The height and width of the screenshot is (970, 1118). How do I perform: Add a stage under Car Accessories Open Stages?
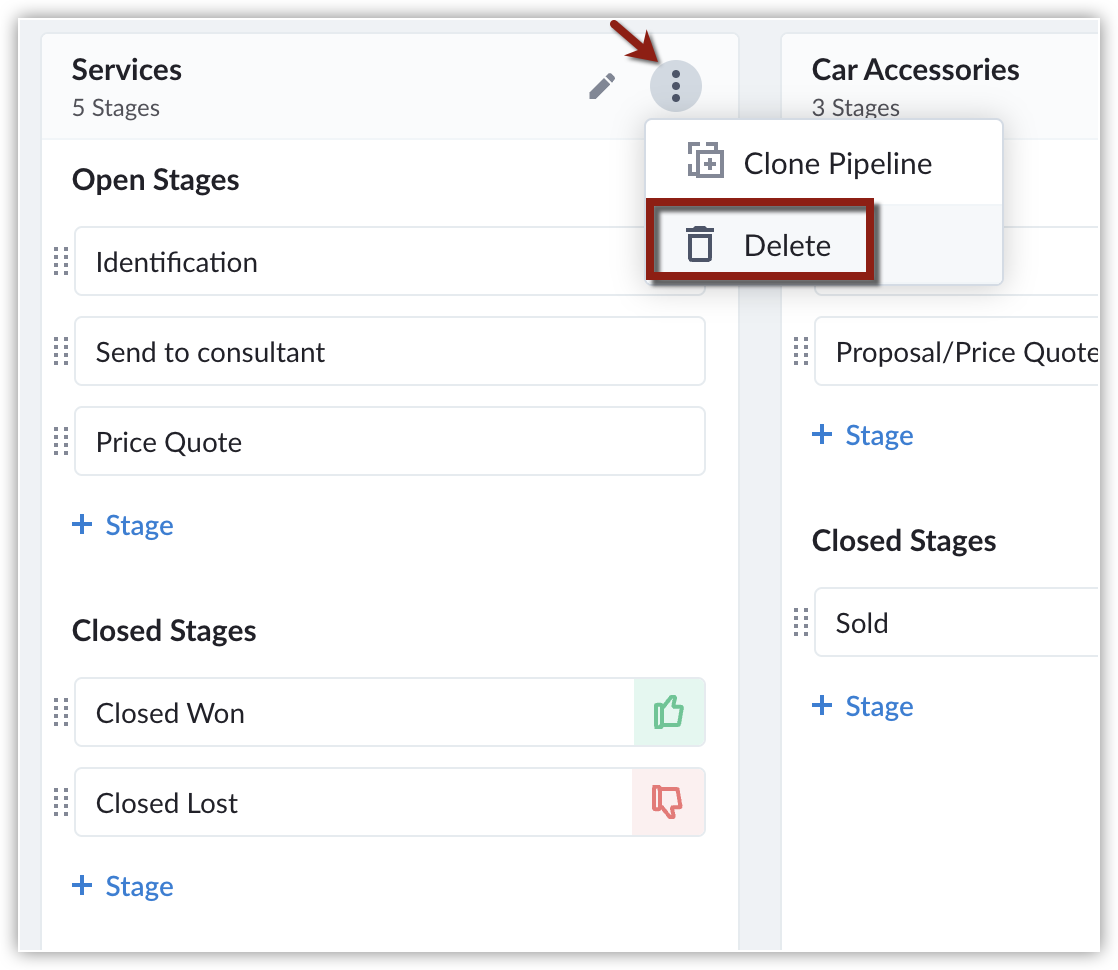(864, 435)
